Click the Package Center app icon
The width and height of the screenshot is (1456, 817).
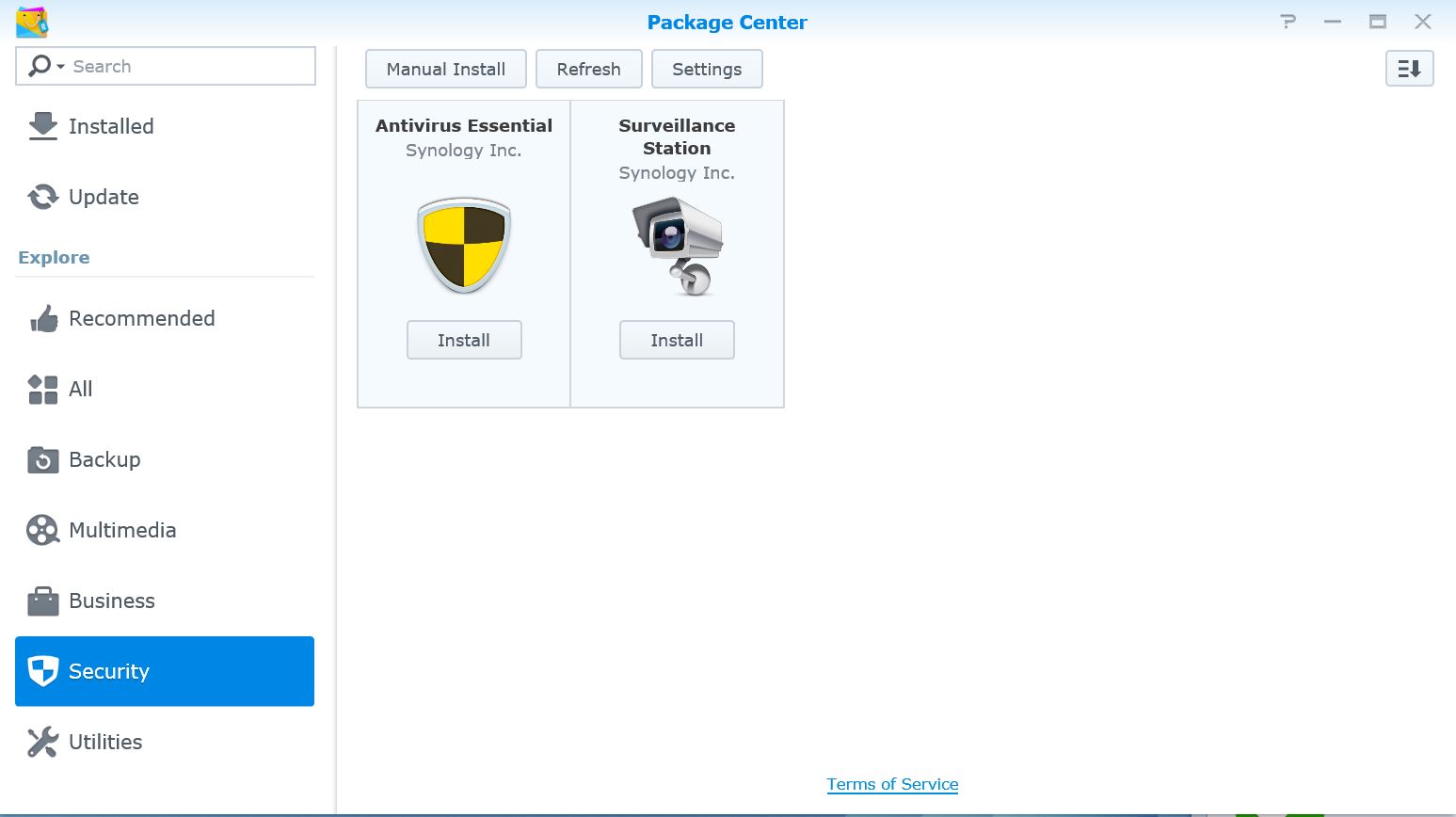(32, 22)
